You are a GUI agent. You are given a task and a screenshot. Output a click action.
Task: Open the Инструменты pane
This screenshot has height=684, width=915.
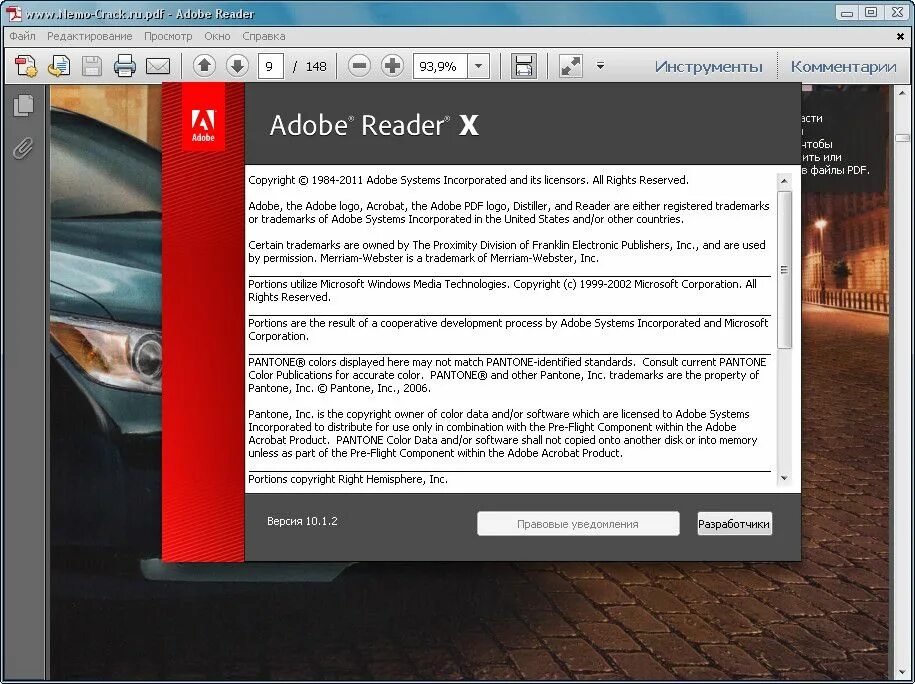[708, 67]
